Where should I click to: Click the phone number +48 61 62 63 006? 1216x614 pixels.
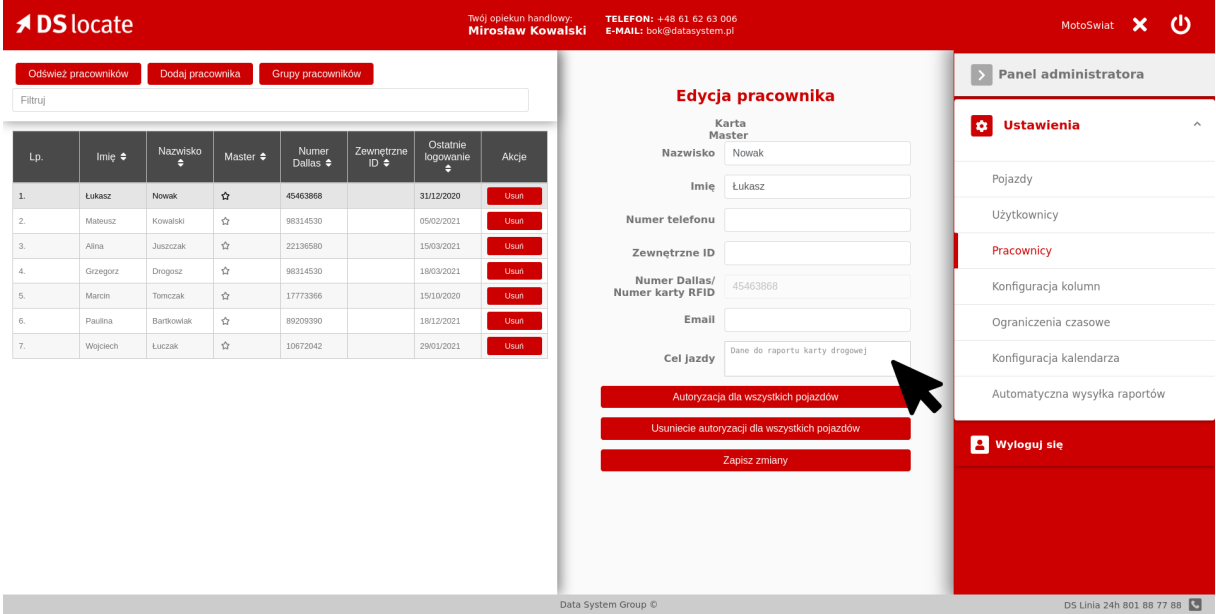(696, 18)
